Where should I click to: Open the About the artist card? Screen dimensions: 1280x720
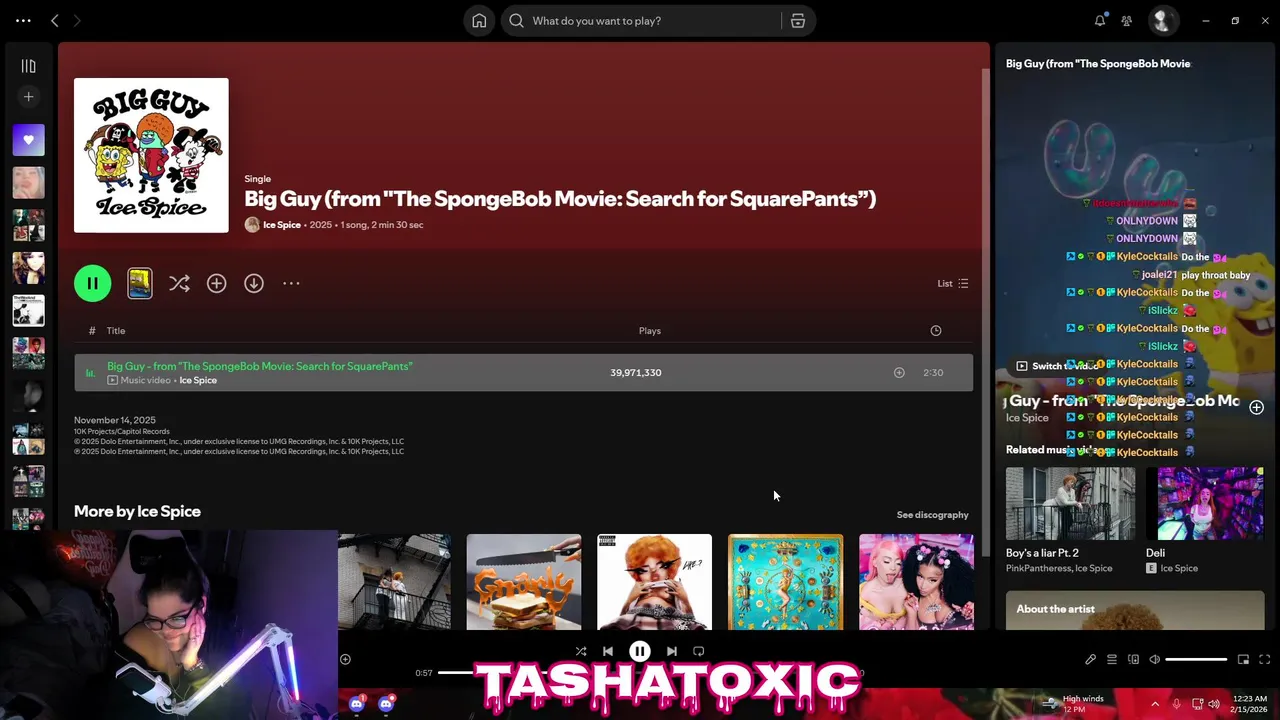(1135, 610)
